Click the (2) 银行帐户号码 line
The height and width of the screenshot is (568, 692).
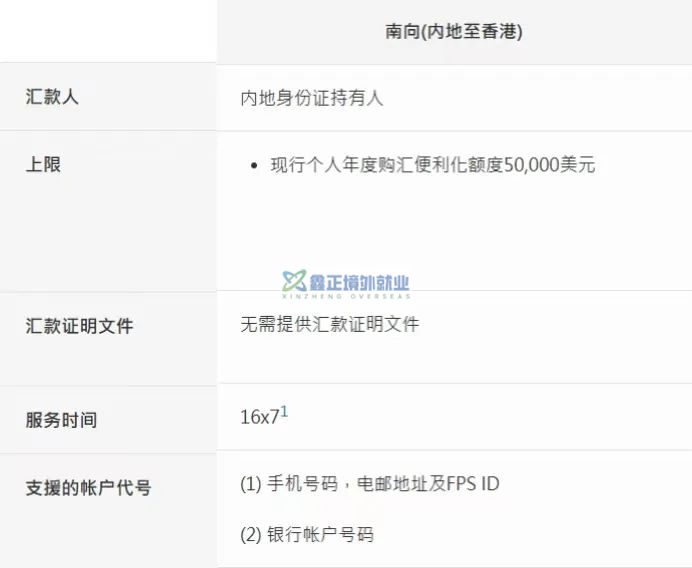(307, 534)
